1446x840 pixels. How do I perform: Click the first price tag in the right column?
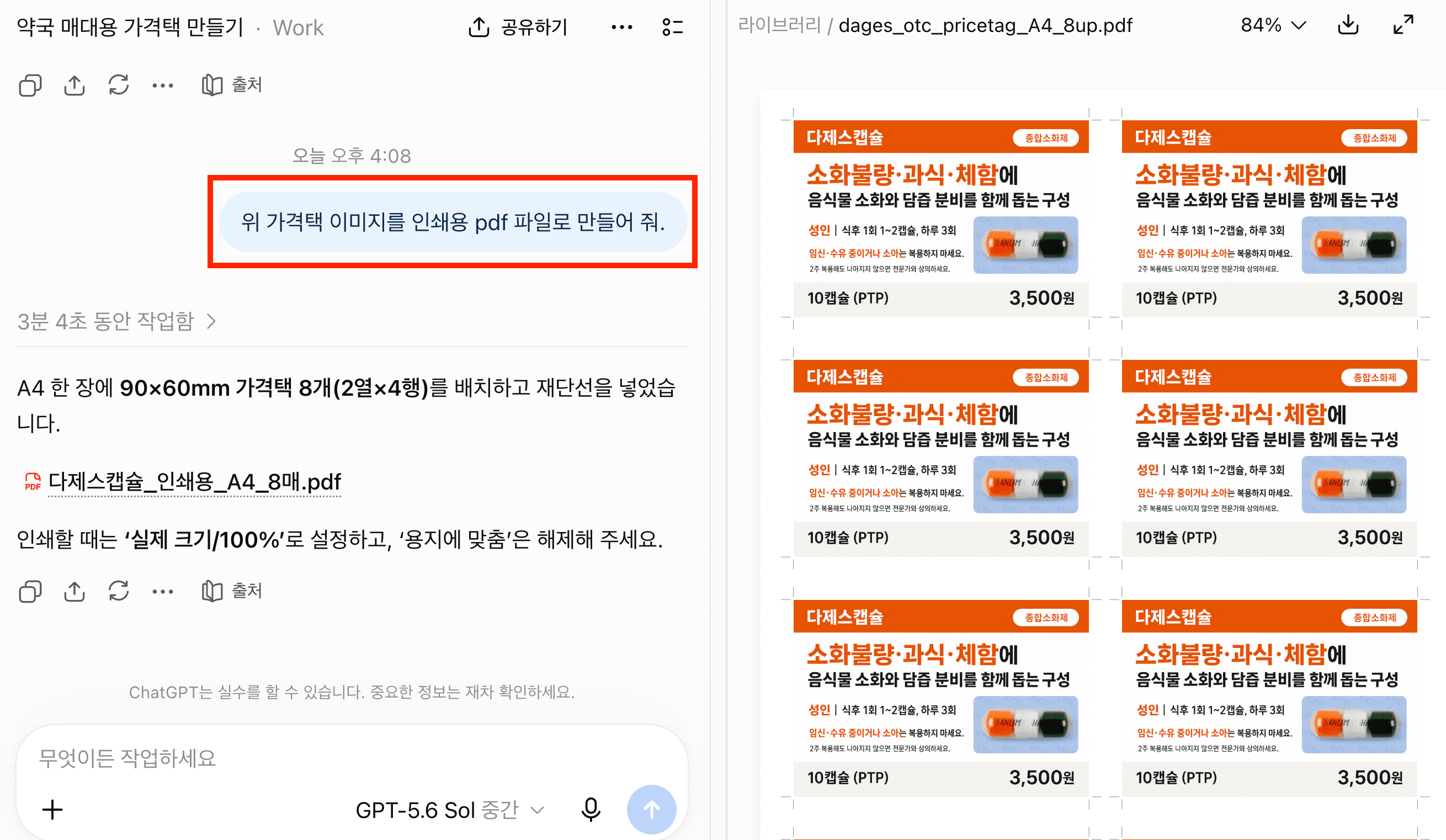point(1269,219)
